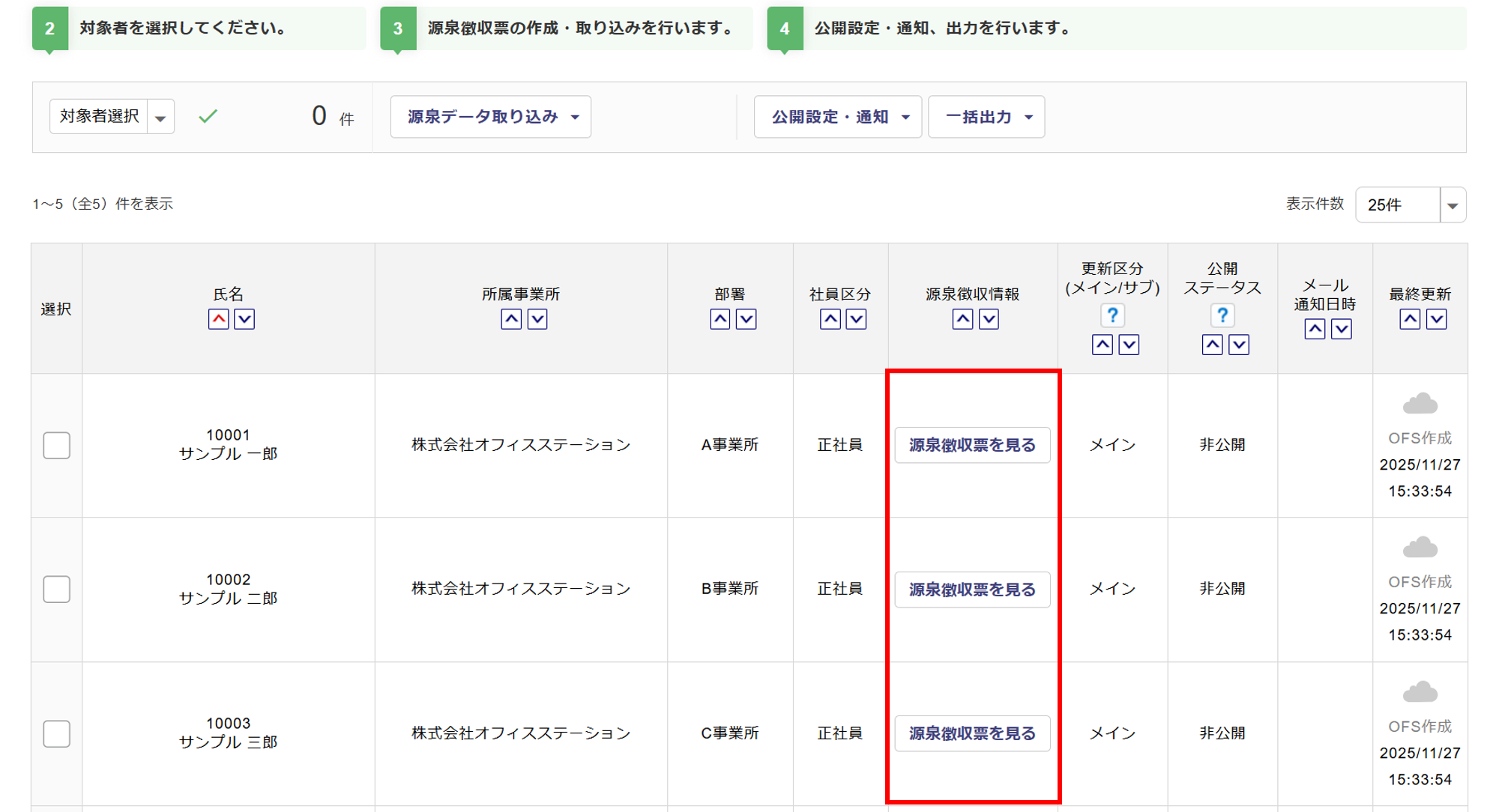Viewport: 1499px width, 812px height.
Task: Sort 社員区分 column descending arrow
Action: coord(856,319)
